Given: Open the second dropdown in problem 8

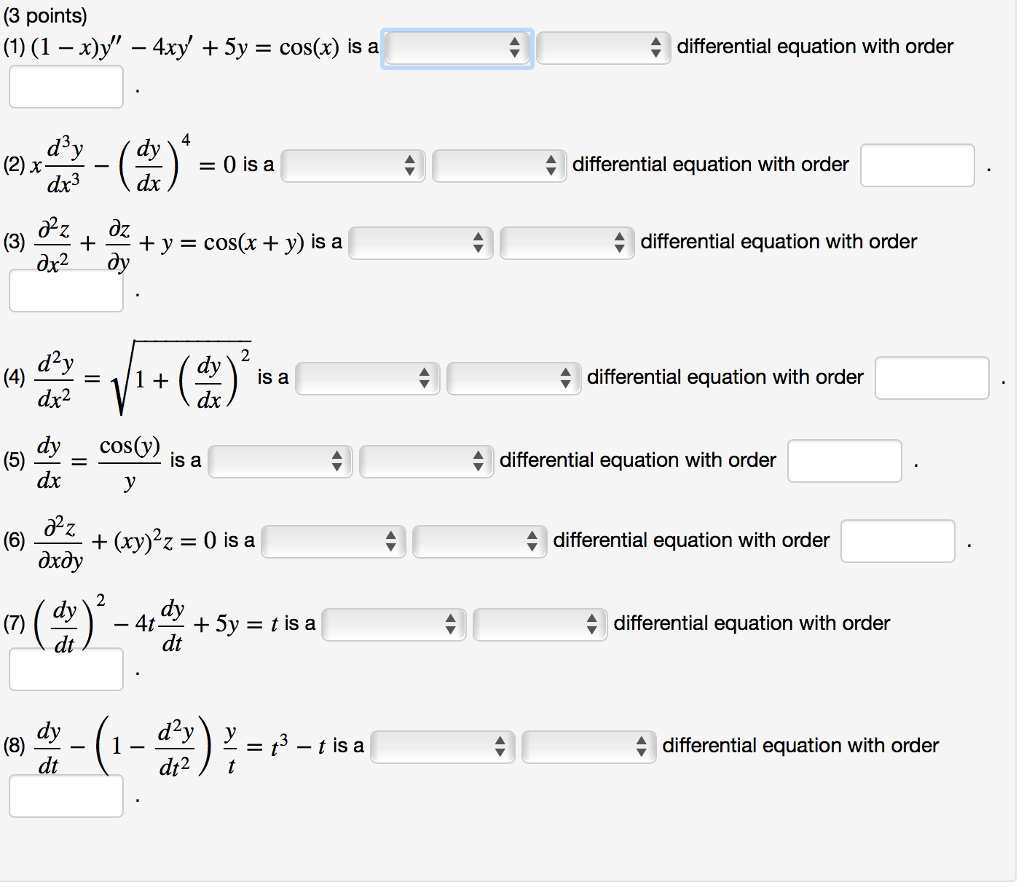Looking at the screenshot, I should tap(589, 745).
